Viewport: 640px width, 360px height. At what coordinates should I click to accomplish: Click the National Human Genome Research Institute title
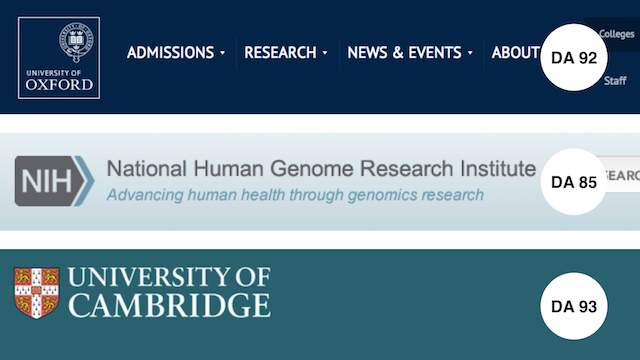pos(321,169)
